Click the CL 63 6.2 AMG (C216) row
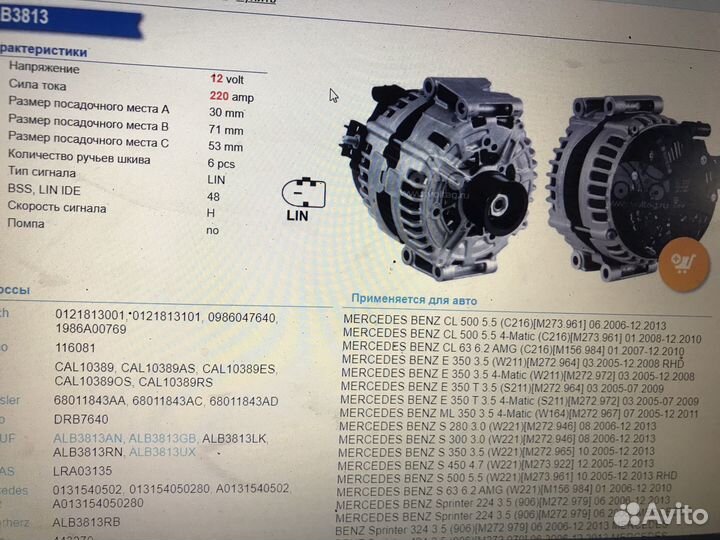This screenshot has height=540, width=720. point(513,348)
